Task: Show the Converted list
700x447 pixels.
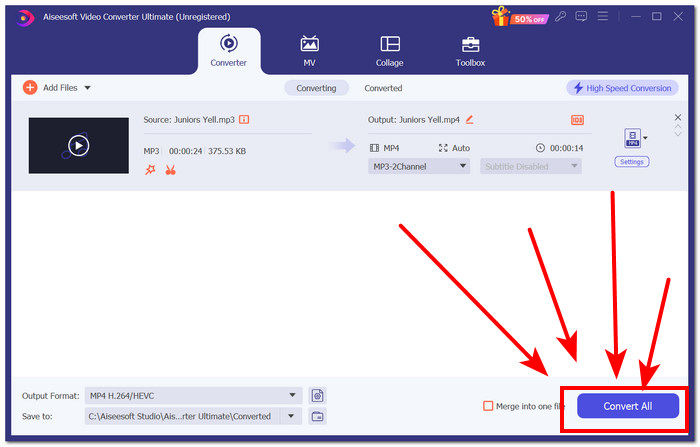Action: [383, 88]
